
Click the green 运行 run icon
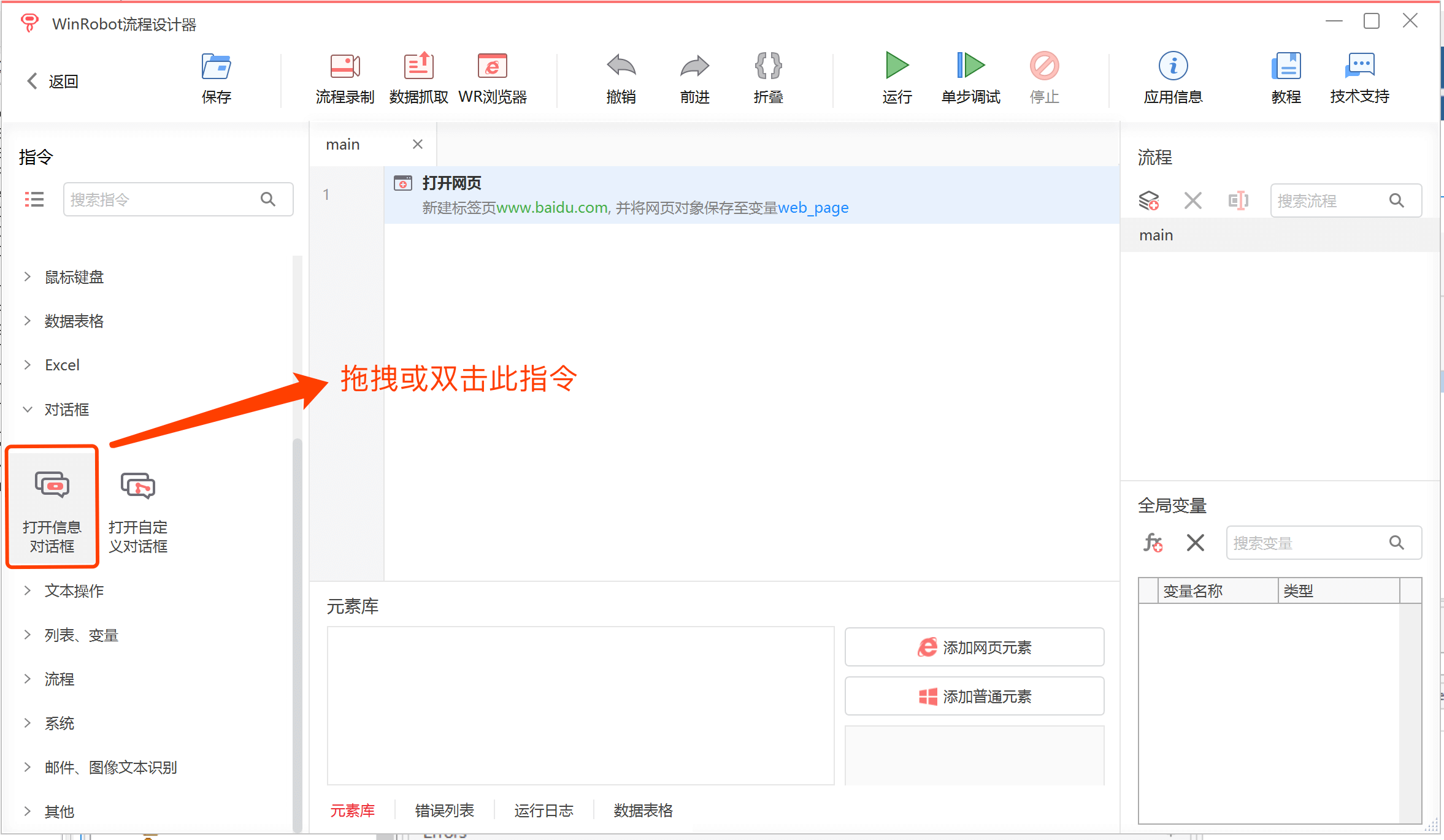point(897,66)
